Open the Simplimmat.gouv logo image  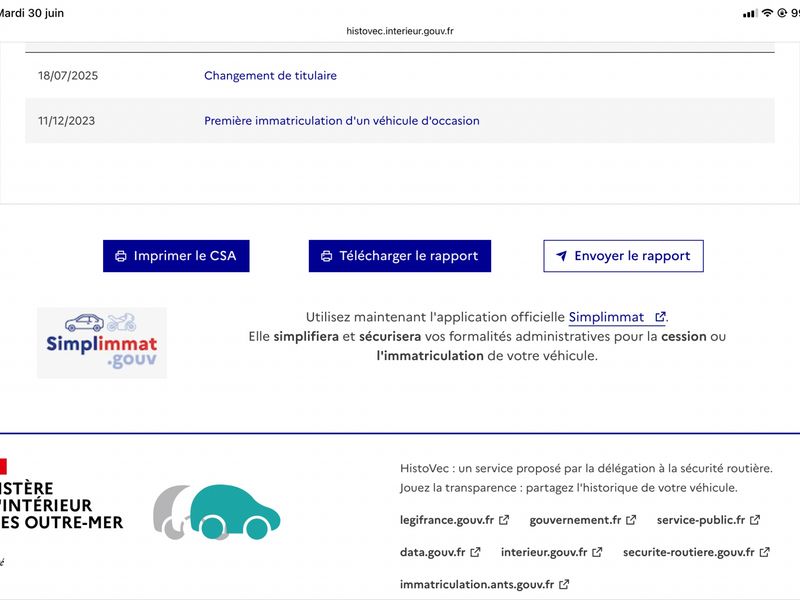point(102,342)
